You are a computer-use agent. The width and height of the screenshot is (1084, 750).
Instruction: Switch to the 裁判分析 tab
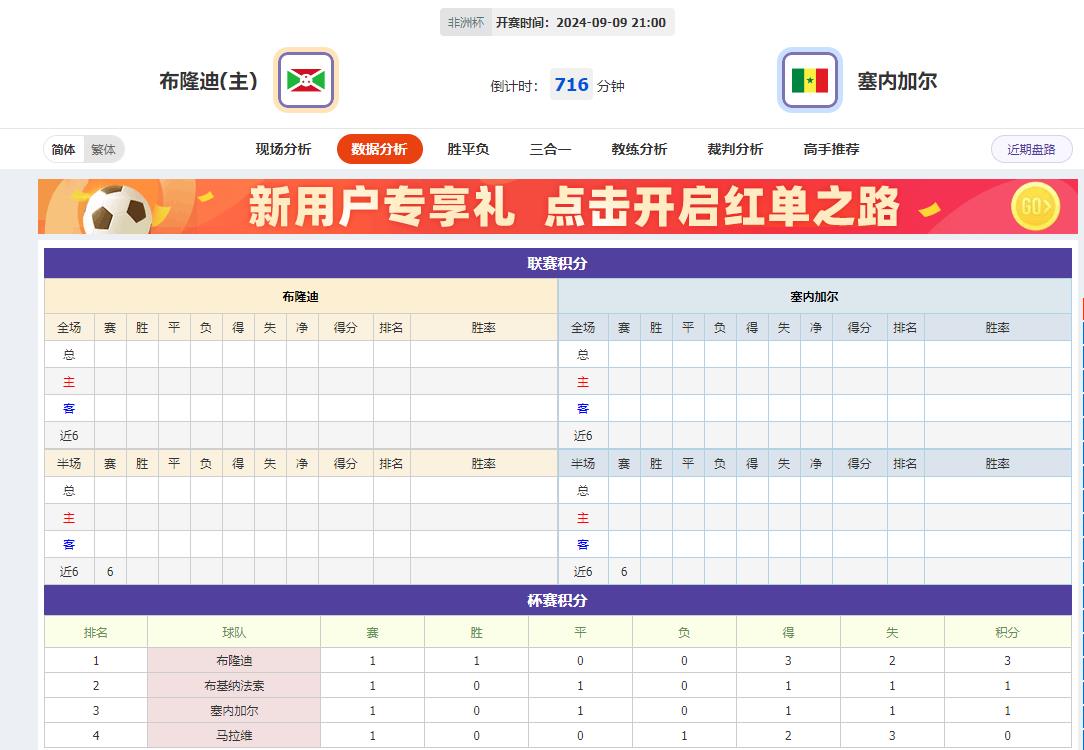pos(733,148)
